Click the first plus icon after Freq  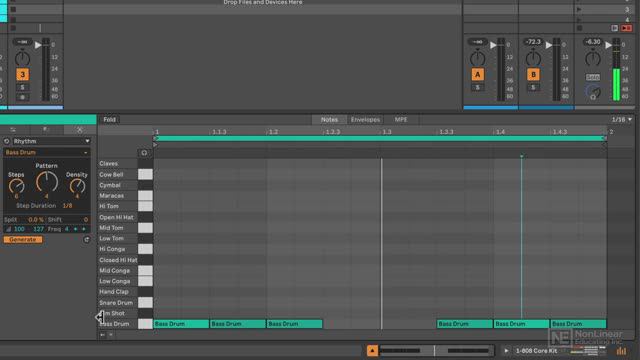[x=76, y=229]
